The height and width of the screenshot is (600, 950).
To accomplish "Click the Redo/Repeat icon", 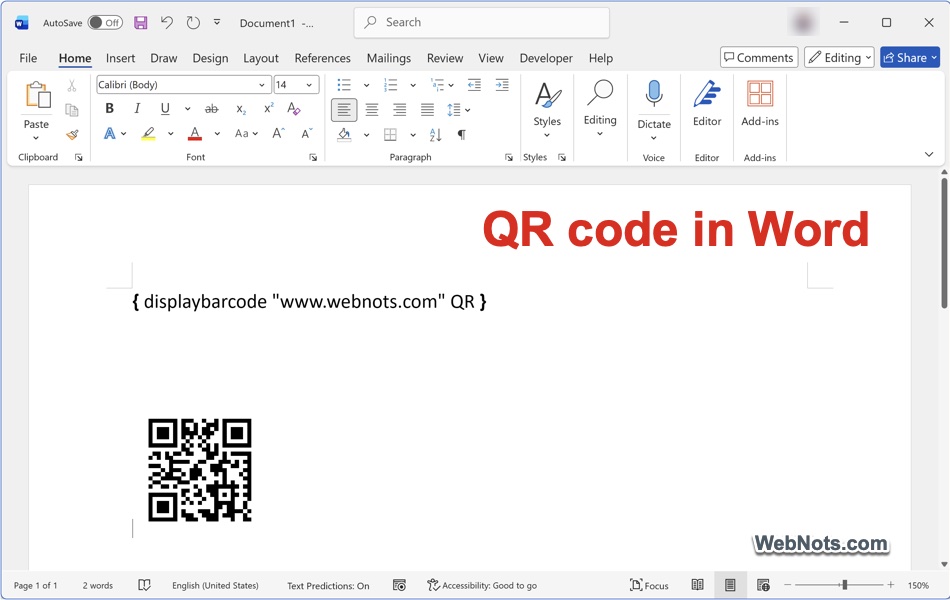I will coord(193,23).
